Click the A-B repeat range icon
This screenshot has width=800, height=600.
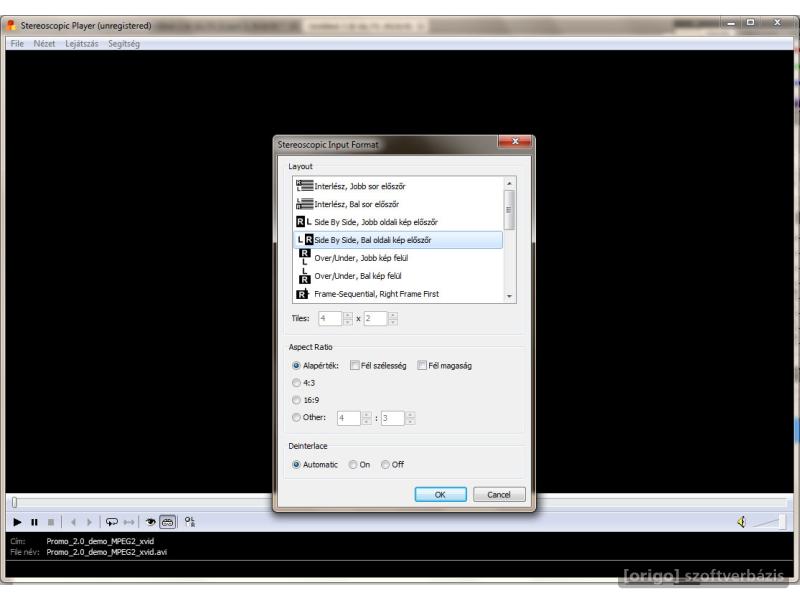coord(129,522)
